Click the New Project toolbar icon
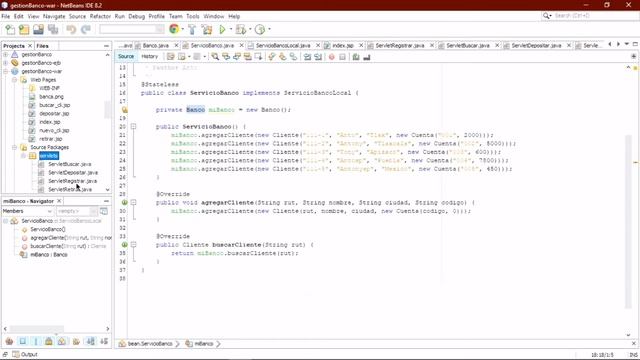 click(24, 29)
